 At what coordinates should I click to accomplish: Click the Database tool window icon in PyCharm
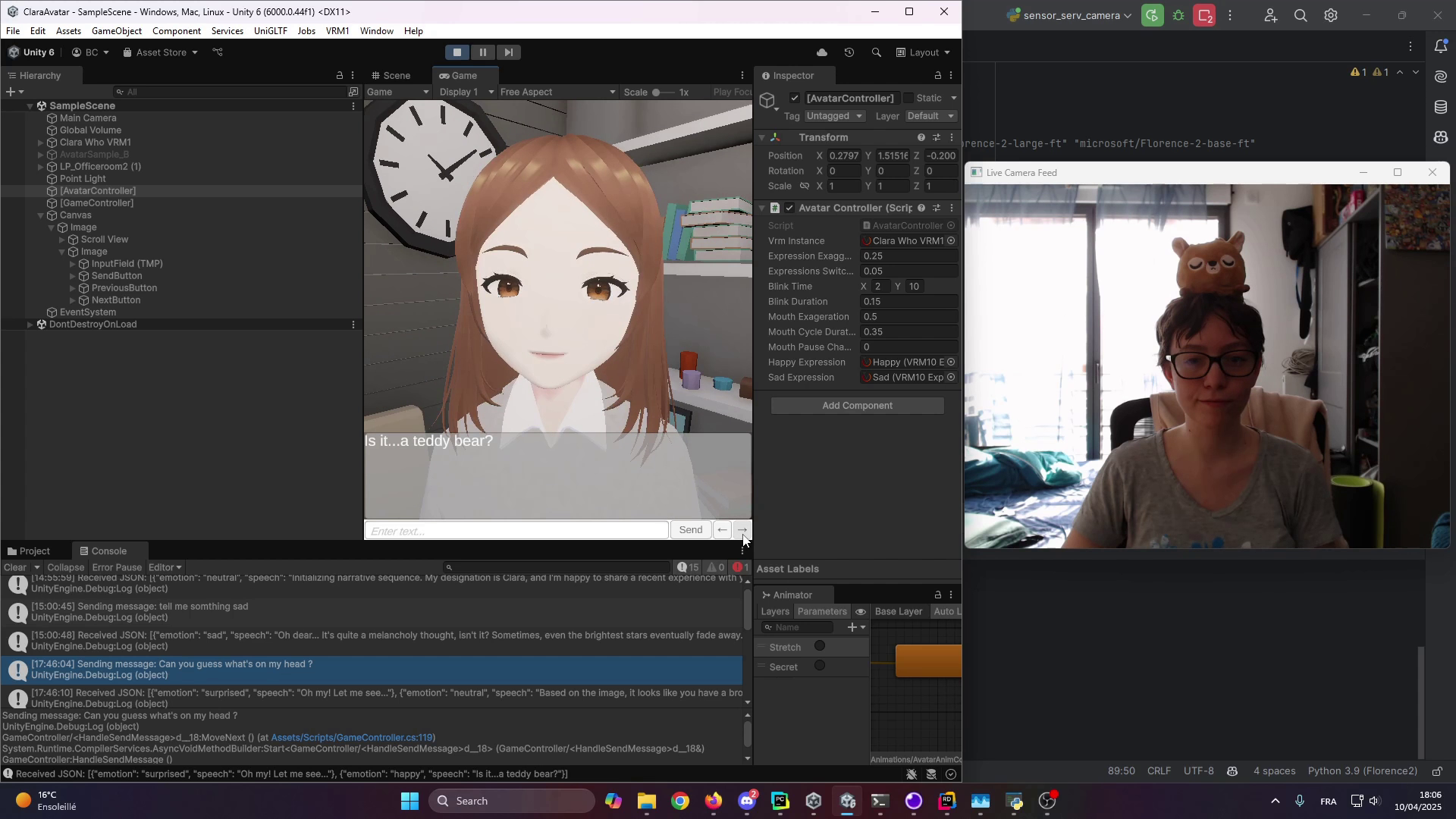[1440, 107]
